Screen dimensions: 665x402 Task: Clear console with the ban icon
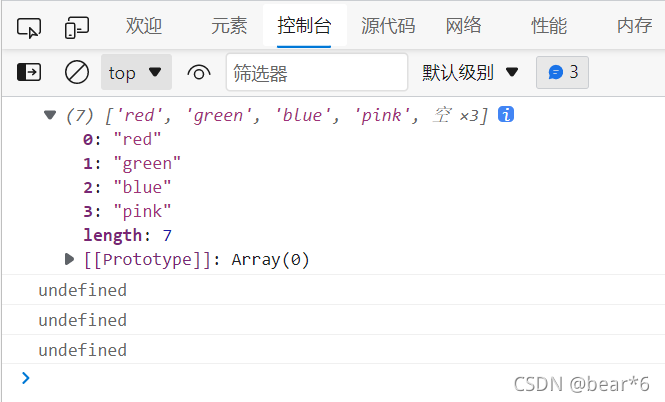[x=77, y=72]
